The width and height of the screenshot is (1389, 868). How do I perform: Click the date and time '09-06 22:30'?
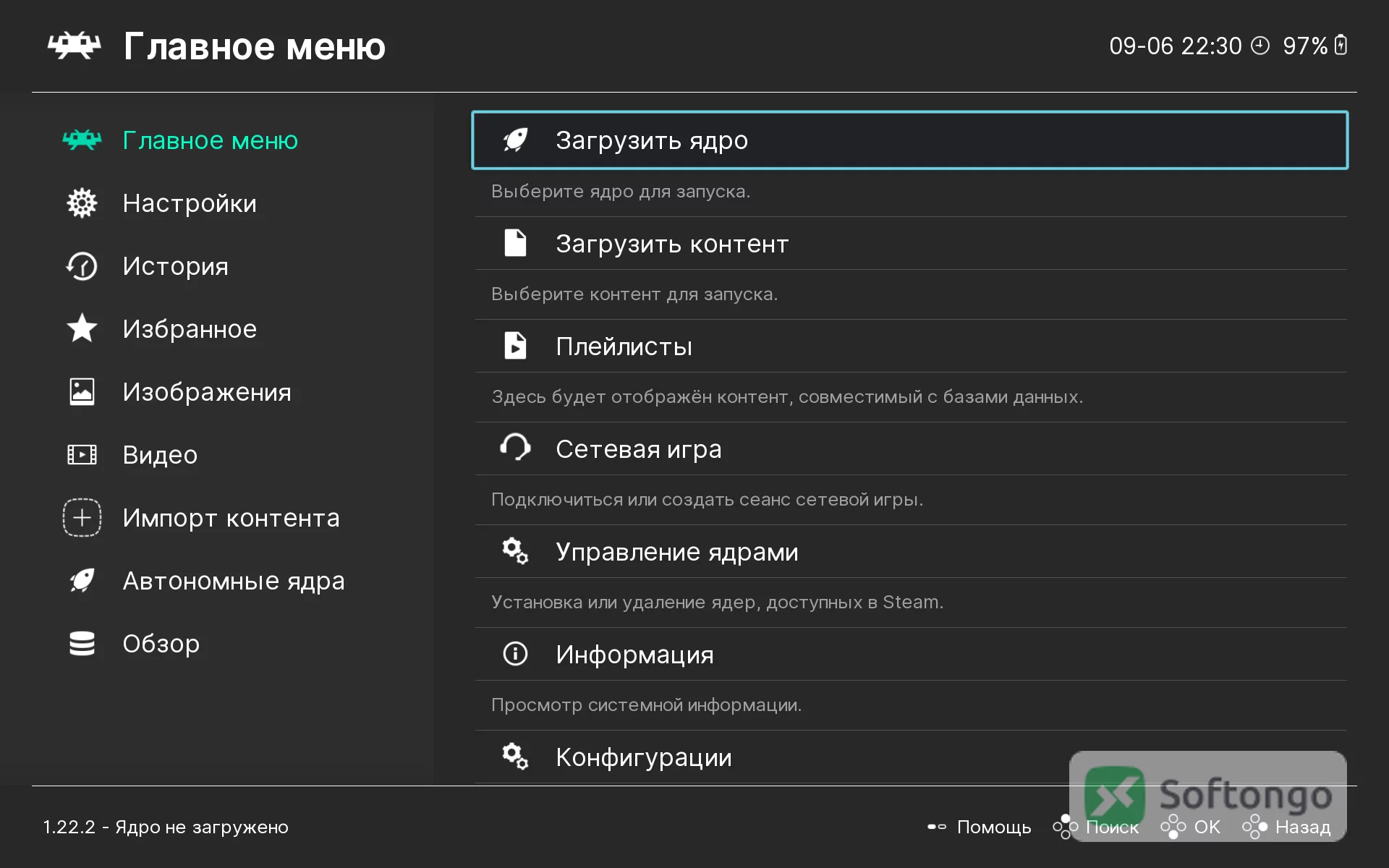(1176, 46)
